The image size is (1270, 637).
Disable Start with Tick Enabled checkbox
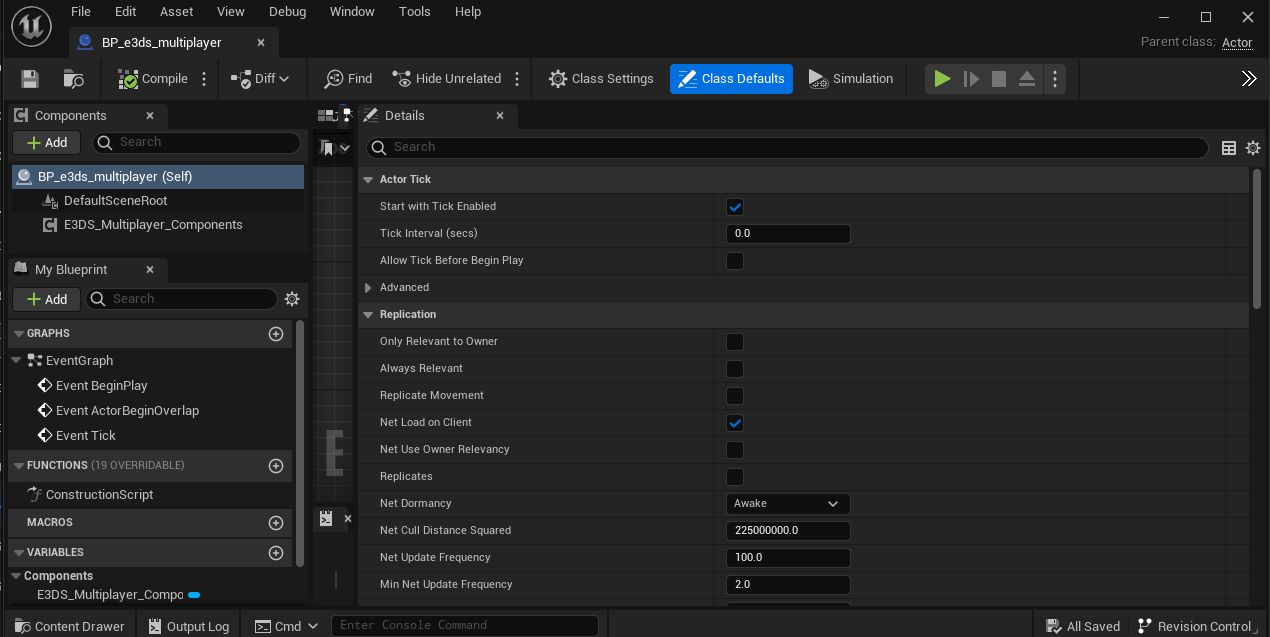pyautogui.click(x=735, y=207)
